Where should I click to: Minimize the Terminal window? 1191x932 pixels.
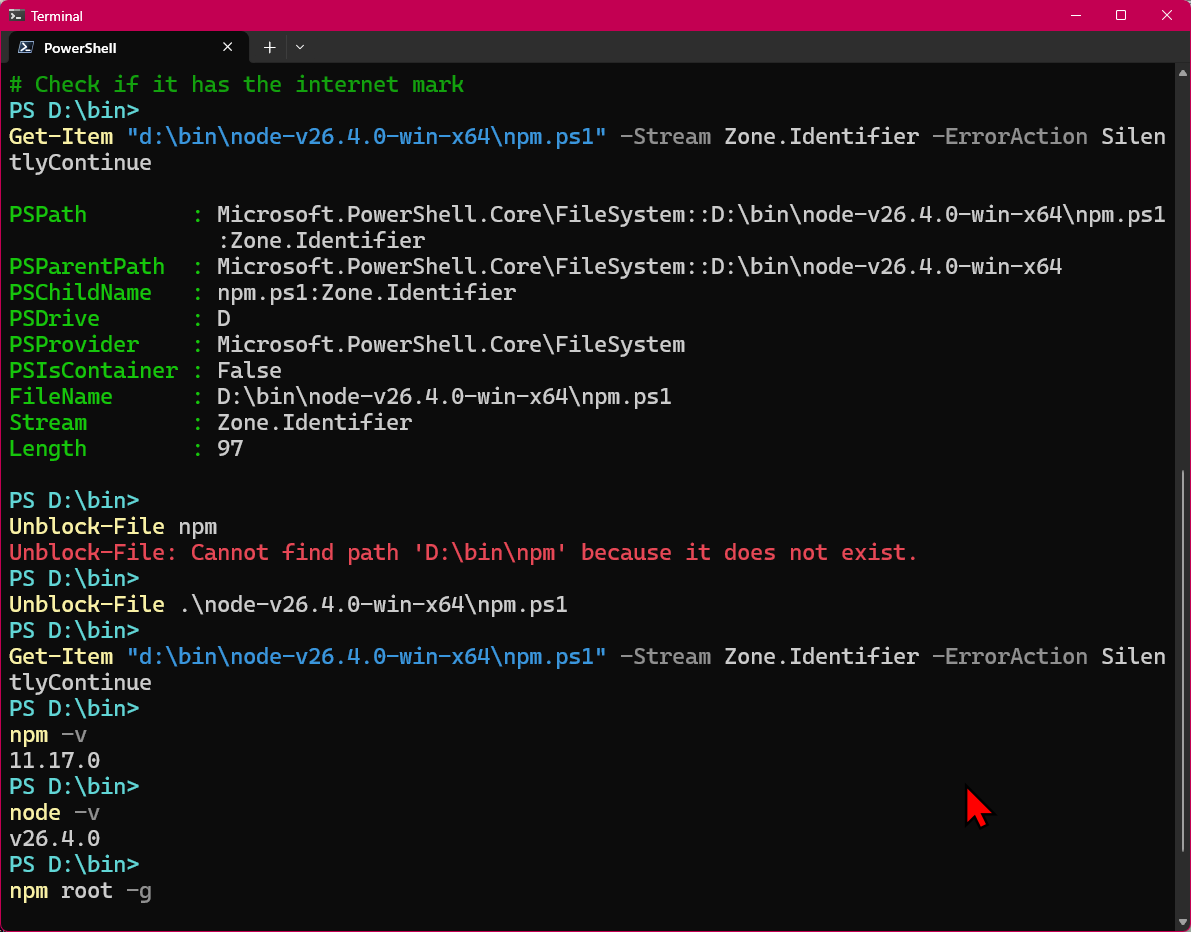(x=1075, y=15)
